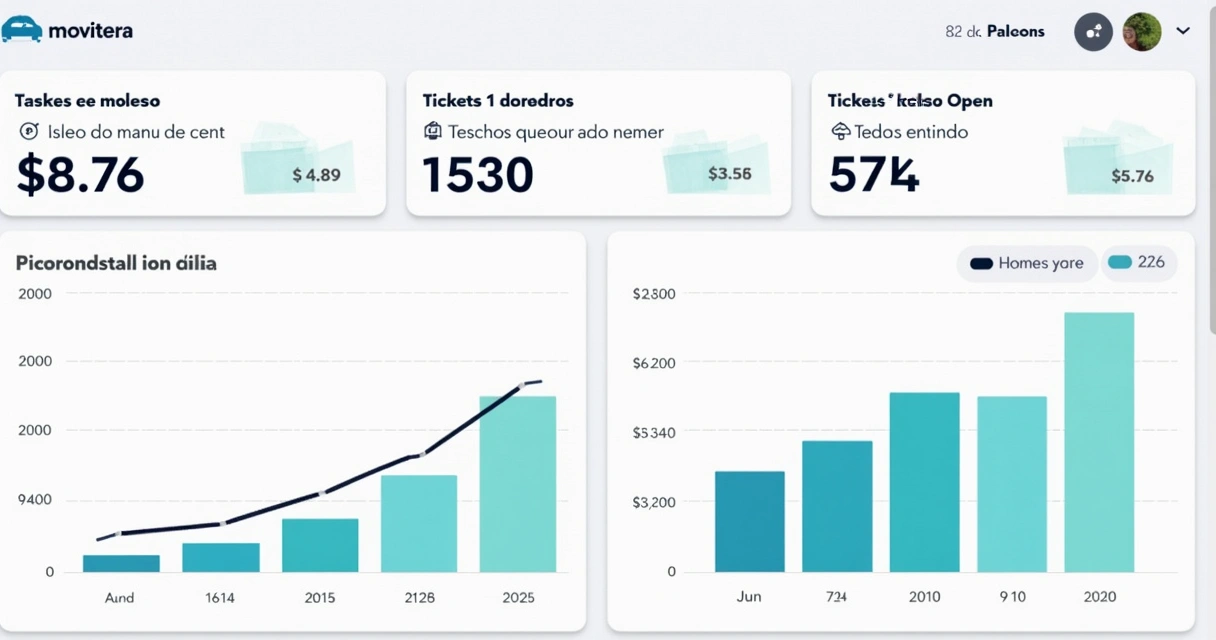This screenshot has width=1216, height=640.
Task: Select the 2025 bar in left chart
Action: pos(518,484)
